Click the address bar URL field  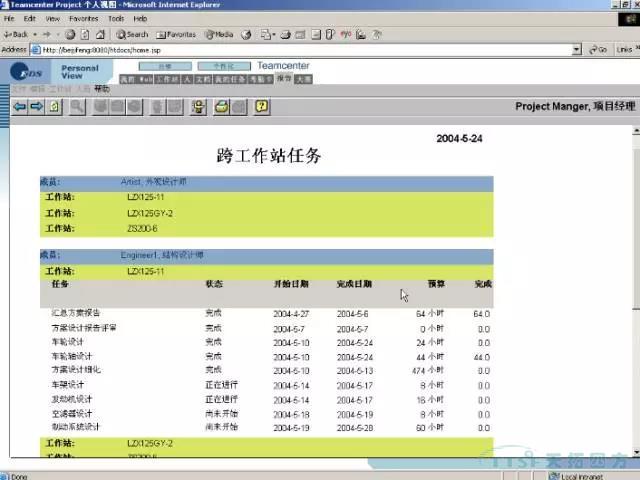pyautogui.click(x=300, y=49)
